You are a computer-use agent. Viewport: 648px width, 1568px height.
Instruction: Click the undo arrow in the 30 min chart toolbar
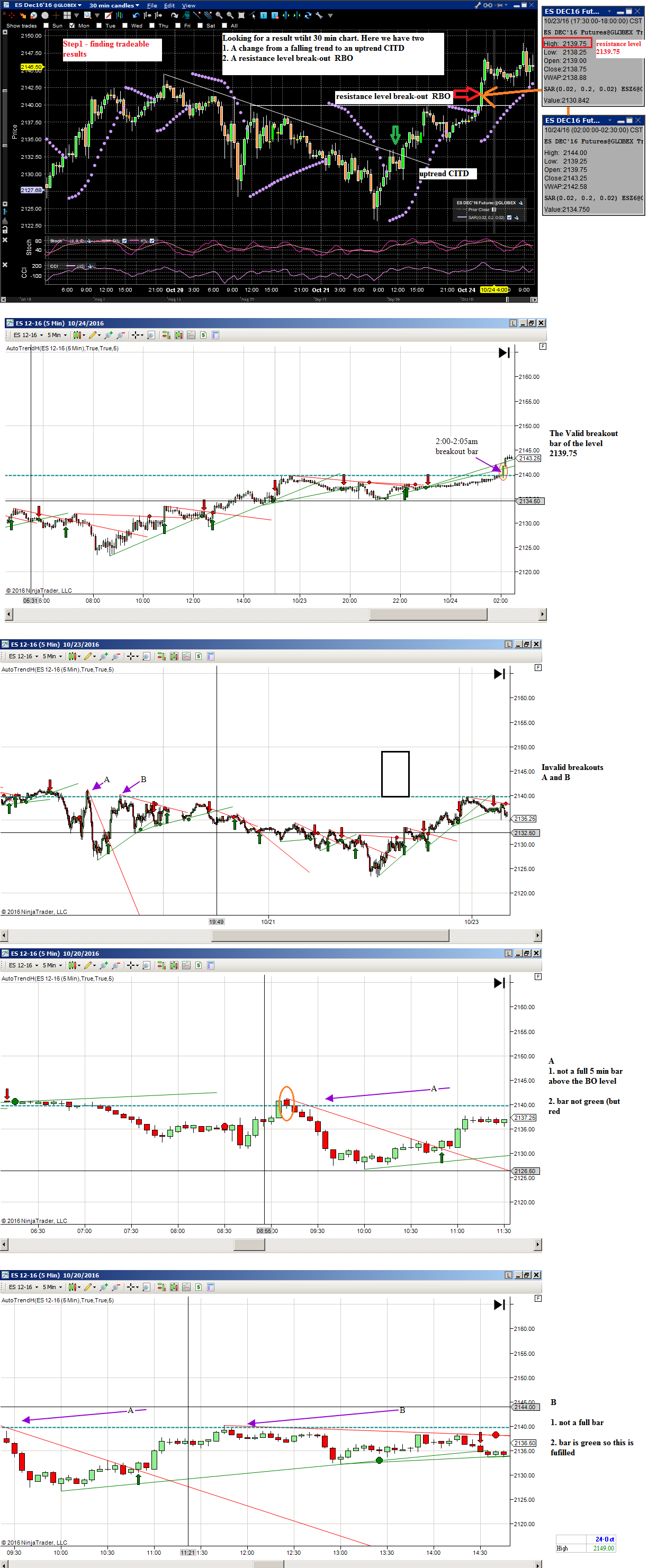pos(137,15)
